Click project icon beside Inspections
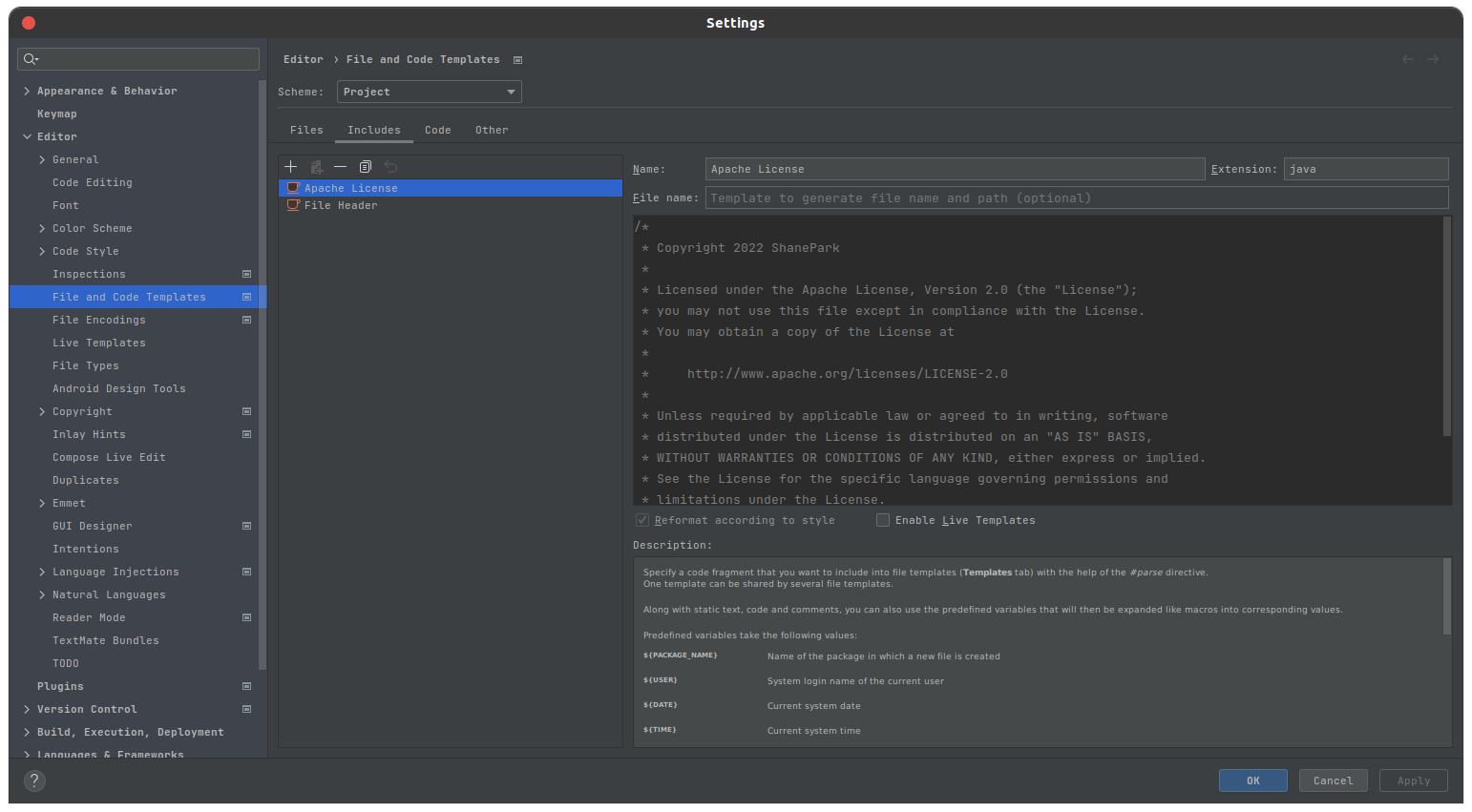1472x812 pixels. 246,274
